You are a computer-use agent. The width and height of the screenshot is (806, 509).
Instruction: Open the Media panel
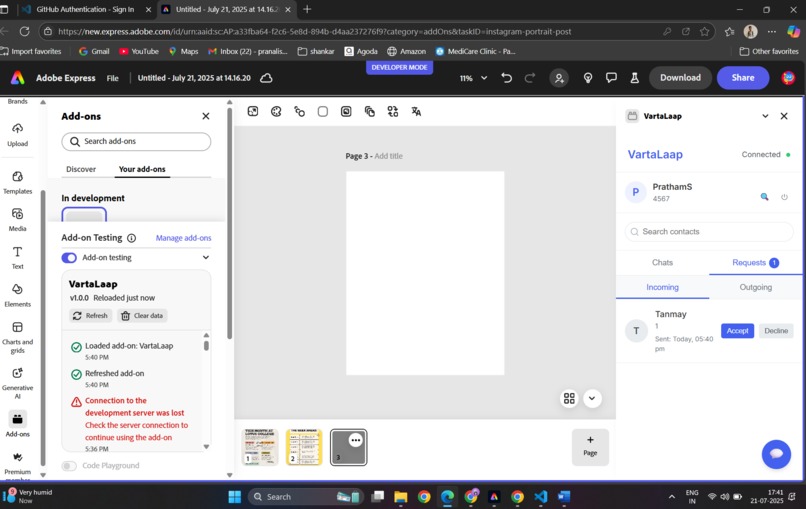click(x=17, y=220)
